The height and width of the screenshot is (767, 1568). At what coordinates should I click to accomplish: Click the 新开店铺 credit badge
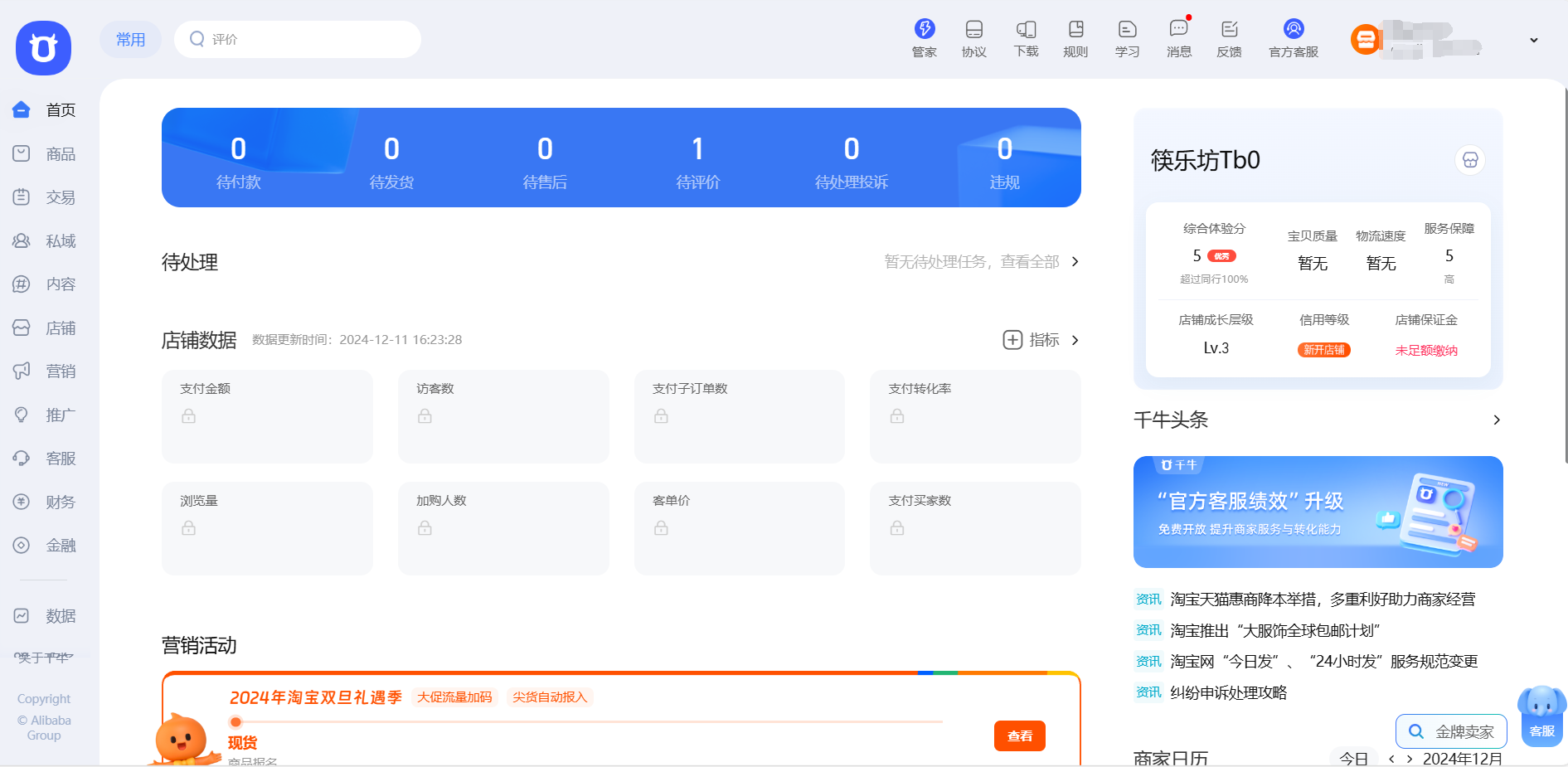pyautogui.click(x=1324, y=350)
